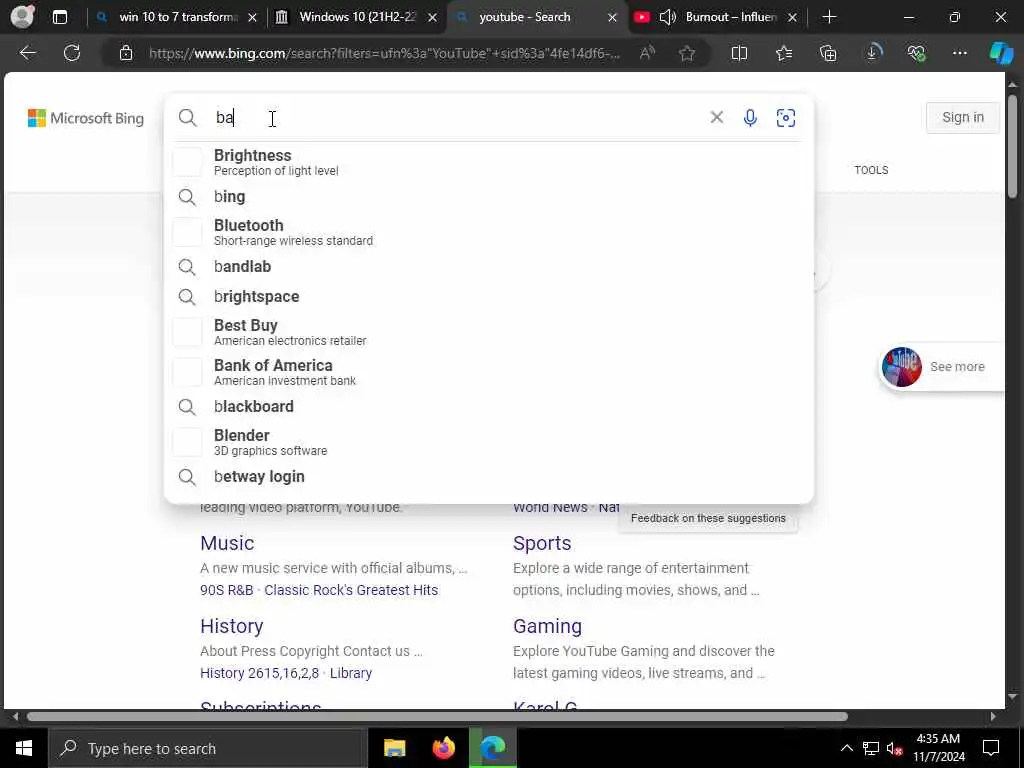The image size is (1024, 768).
Task: Pick the 'blackboard' suggestion
Action: 488,406
